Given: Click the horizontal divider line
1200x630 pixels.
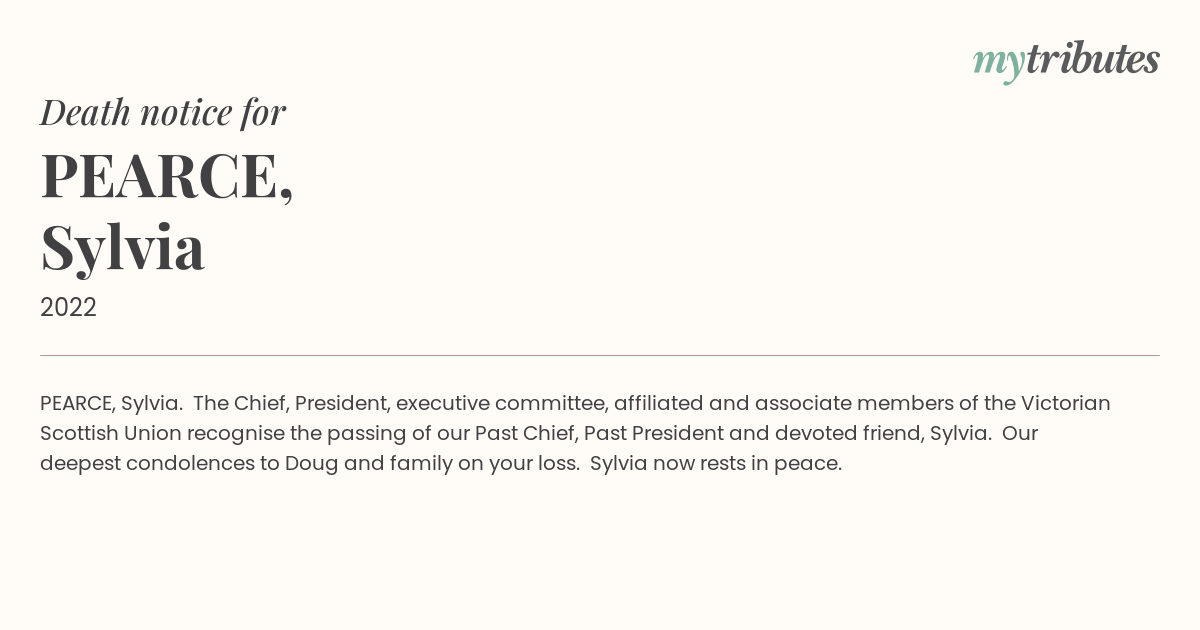Looking at the screenshot, I should (x=600, y=355).
